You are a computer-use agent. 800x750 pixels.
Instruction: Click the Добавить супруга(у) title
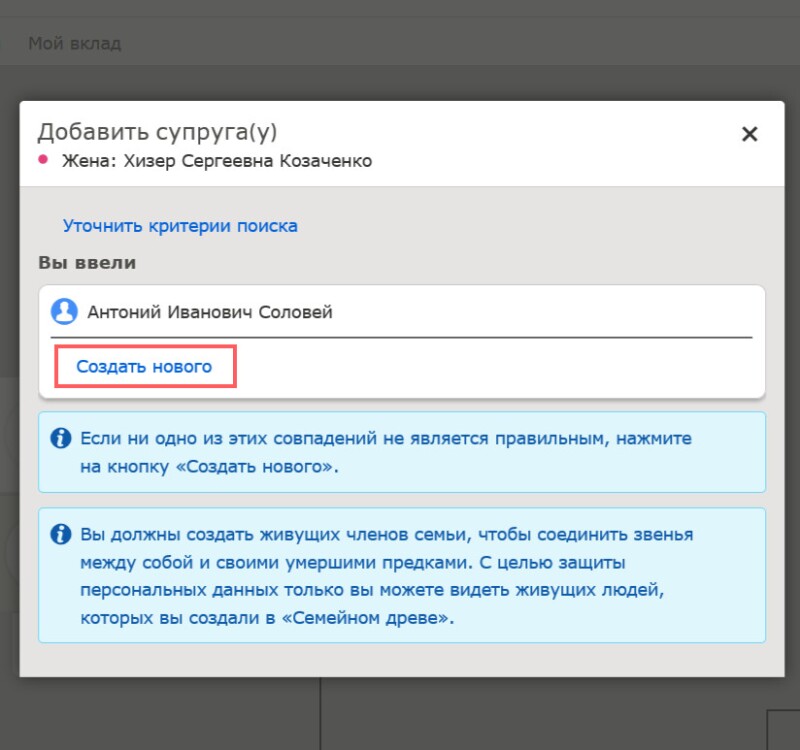(157, 132)
